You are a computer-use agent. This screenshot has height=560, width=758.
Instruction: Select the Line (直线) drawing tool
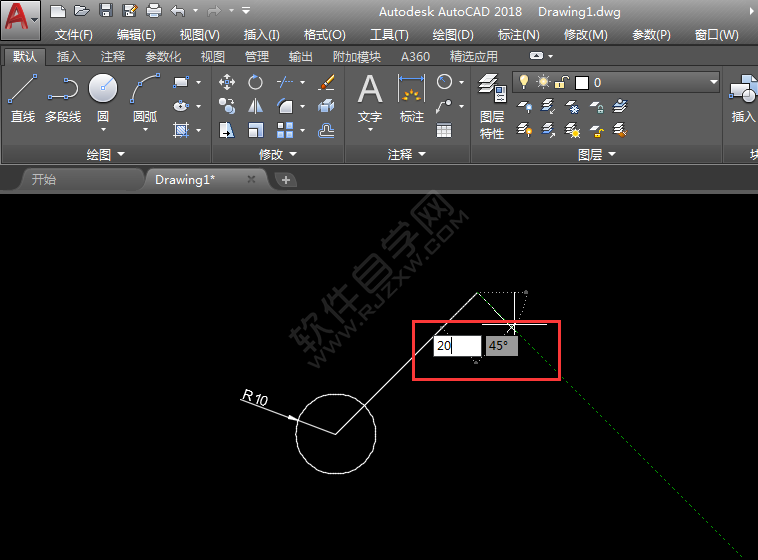[22, 98]
